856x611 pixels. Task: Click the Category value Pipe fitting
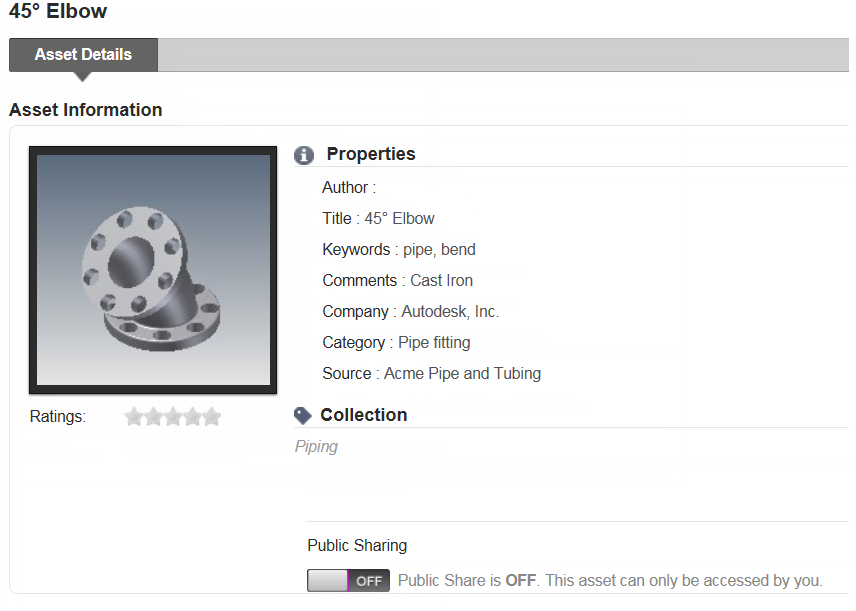point(434,343)
